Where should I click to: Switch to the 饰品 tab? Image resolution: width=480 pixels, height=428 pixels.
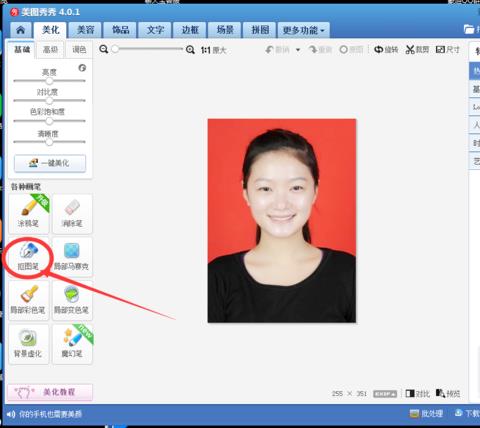[120, 30]
